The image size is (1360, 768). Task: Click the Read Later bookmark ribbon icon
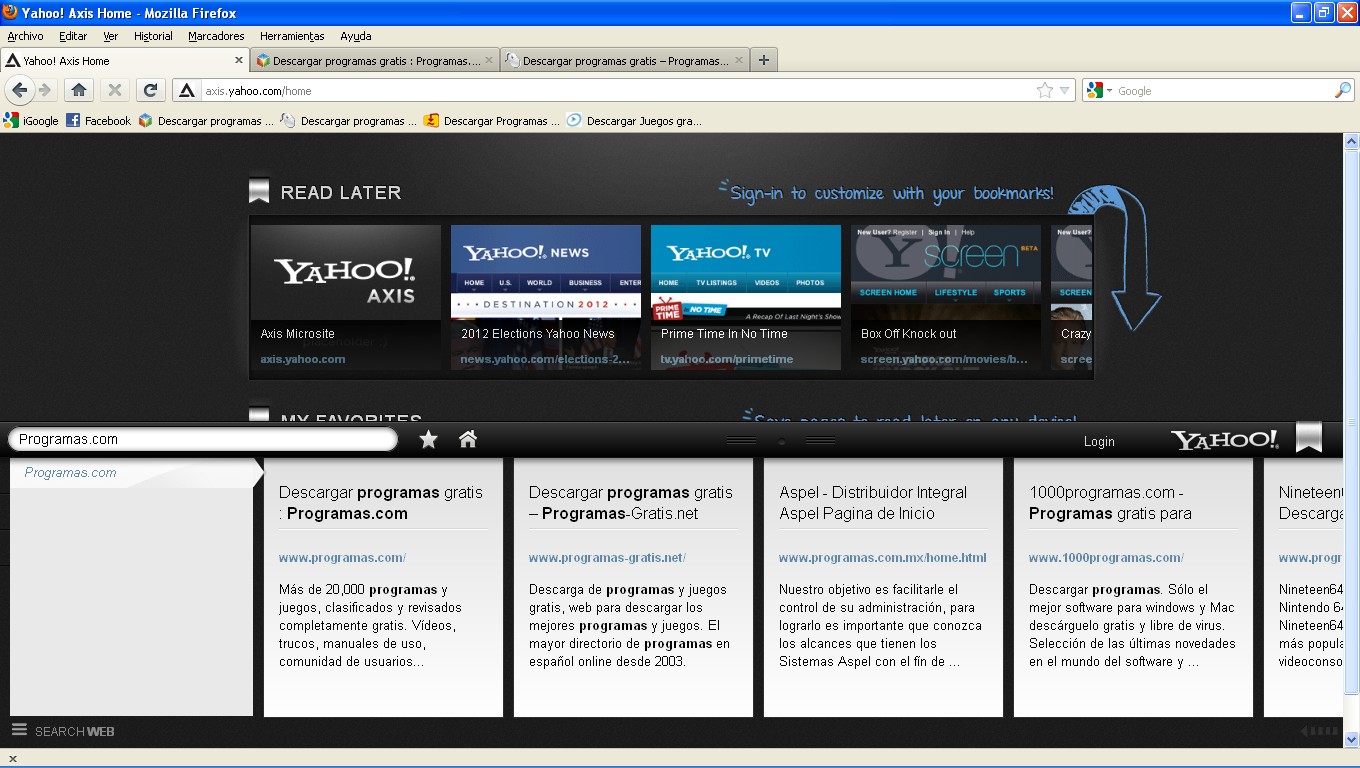259,191
